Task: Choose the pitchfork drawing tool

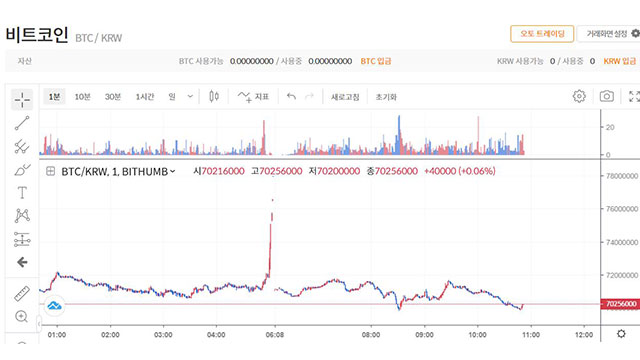Action: [22, 146]
